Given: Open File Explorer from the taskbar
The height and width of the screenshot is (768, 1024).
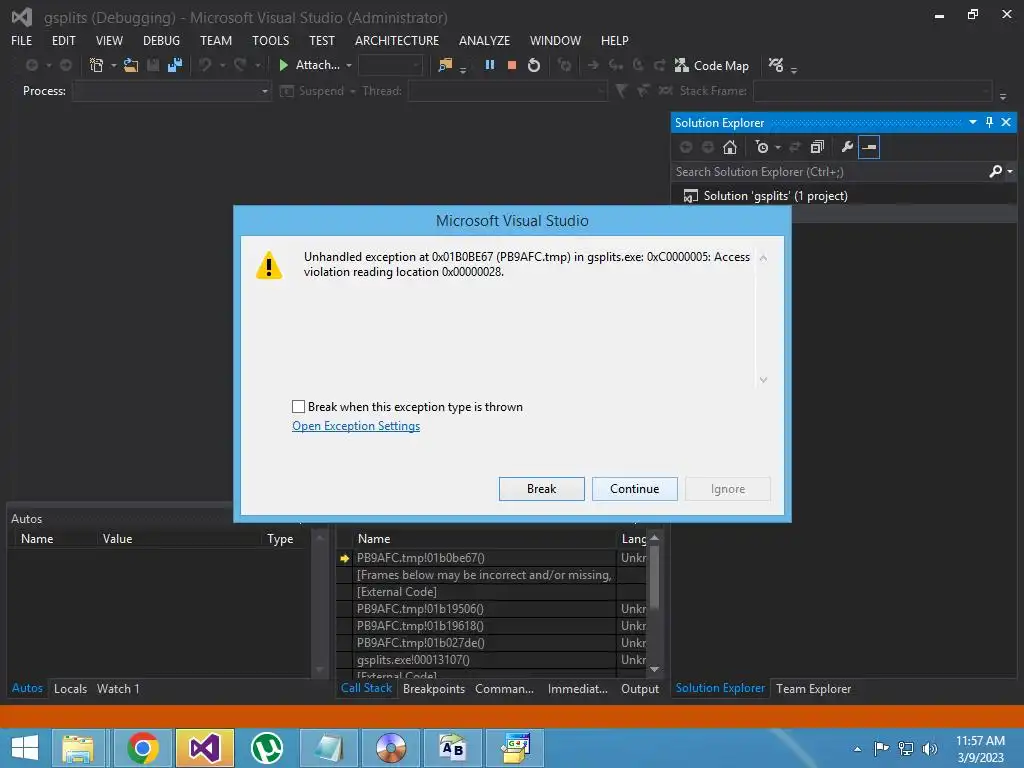Looking at the screenshot, I should pos(78,748).
